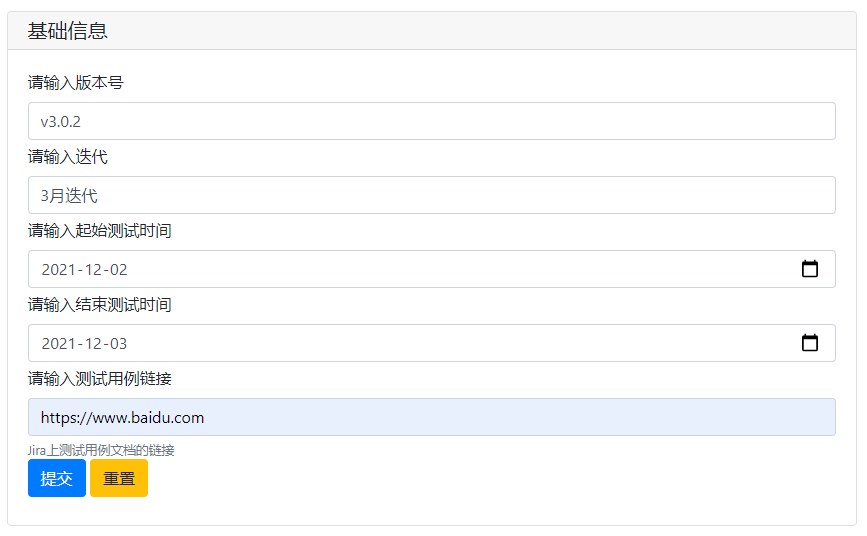Select the test case link field with baidu URL
The width and height of the screenshot is (867, 536).
[x=431, y=417]
